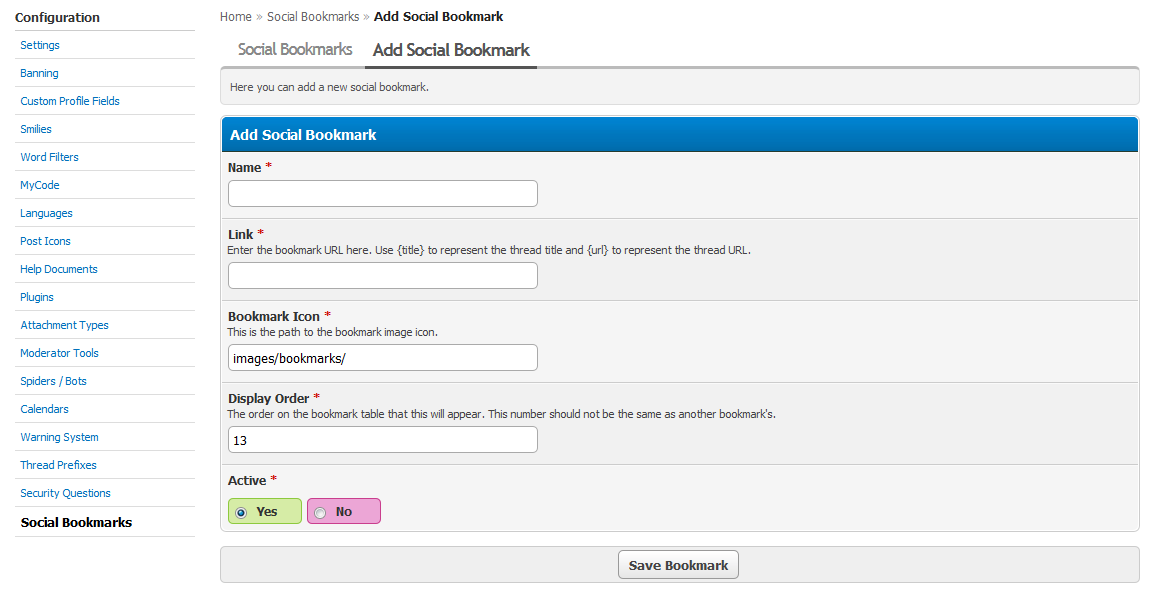Image resolution: width=1160 pixels, height=595 pixels.
Task: Open Custom Profile Fields in sidebar
Action: 70,101
